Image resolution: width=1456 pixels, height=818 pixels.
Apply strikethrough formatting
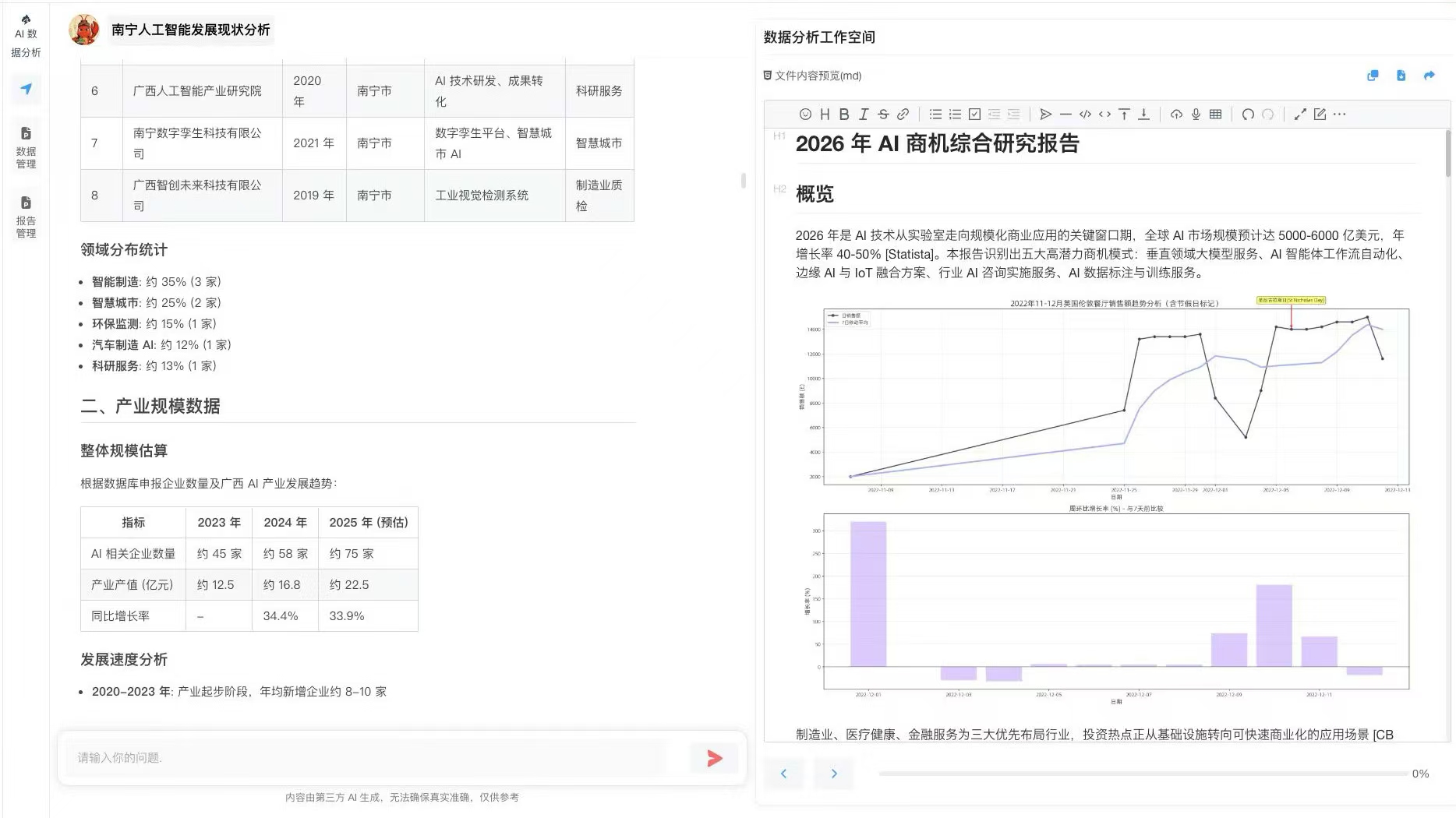coord(883,115)
